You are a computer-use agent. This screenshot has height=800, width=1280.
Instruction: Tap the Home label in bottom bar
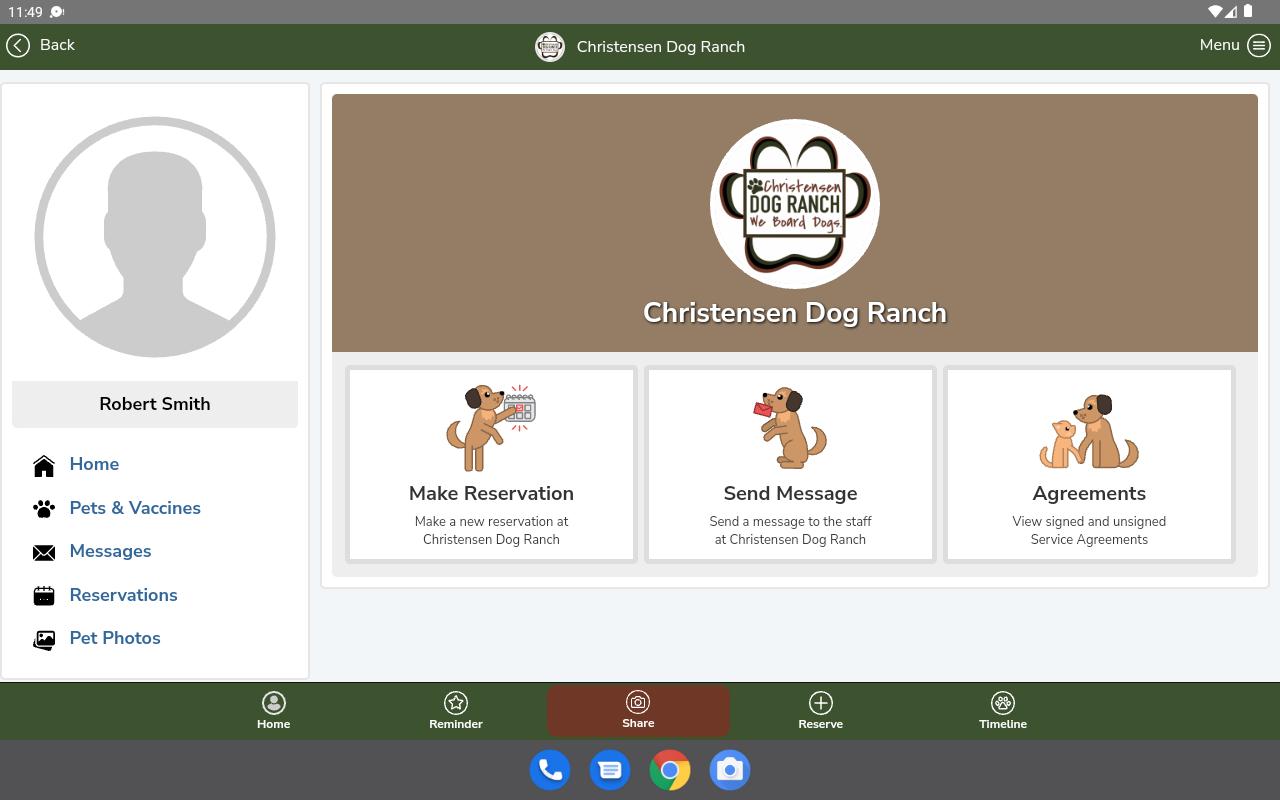pyautogui.click(x=273, y=724)
